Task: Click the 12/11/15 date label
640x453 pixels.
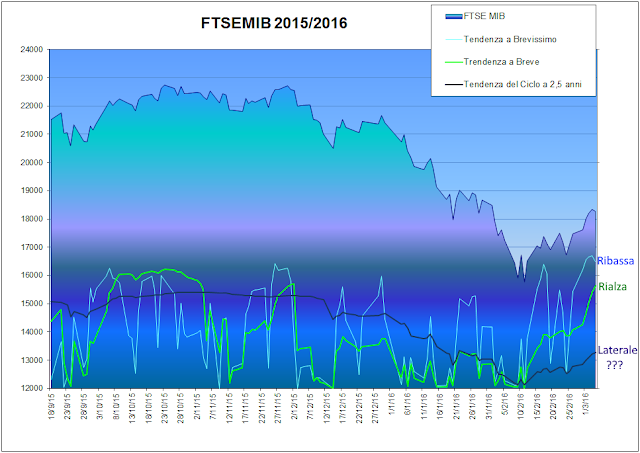Action: coord(229,409)
